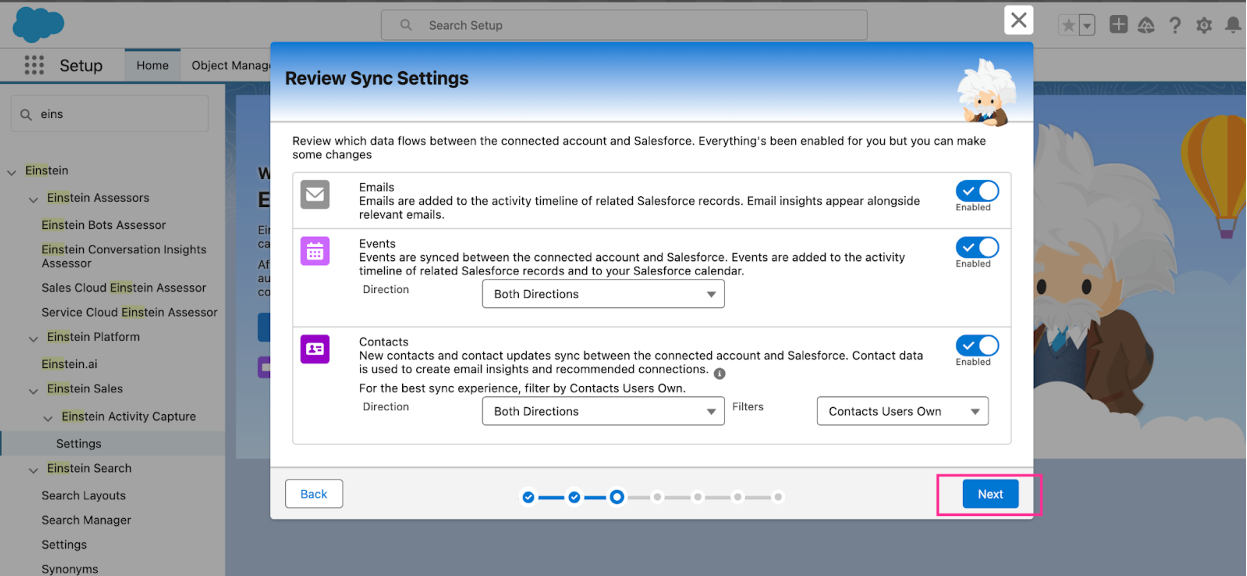Focus the Search Setup input field
1247x576 pixels.
624,25
